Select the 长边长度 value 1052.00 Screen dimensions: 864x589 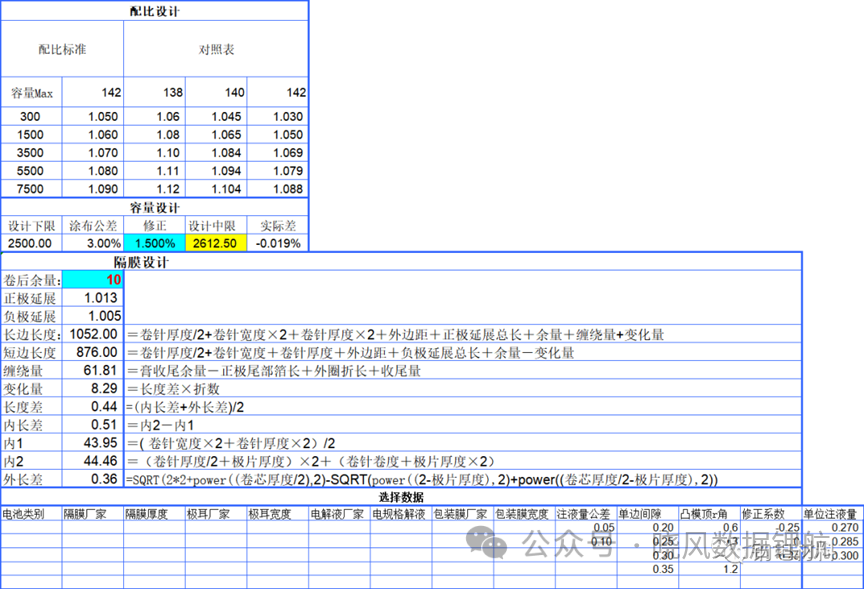pos(93,334)
